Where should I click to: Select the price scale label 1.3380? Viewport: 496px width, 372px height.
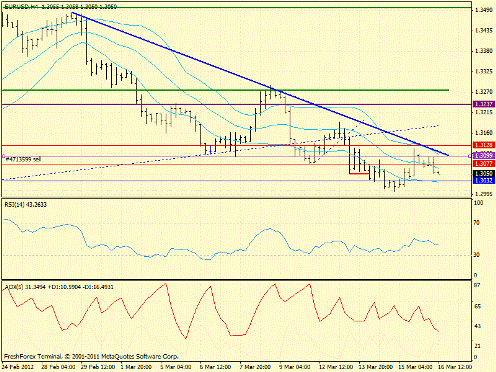click(483, 51)
